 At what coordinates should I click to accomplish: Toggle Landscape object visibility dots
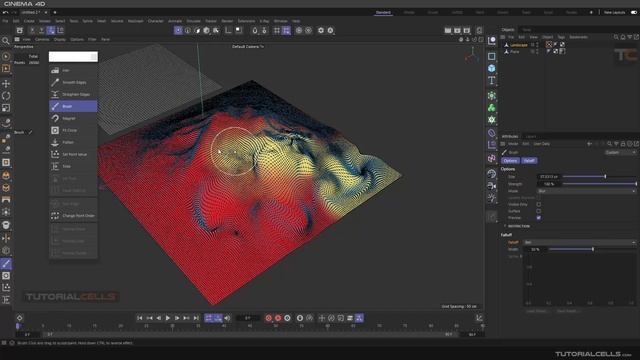point(537,44)
